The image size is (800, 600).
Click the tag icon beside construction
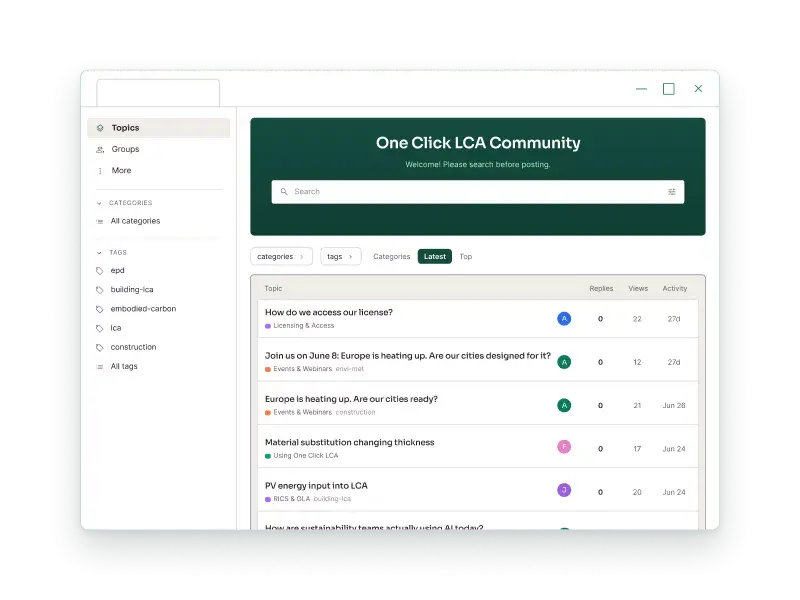pyautogui.click(x=99, y=347)
